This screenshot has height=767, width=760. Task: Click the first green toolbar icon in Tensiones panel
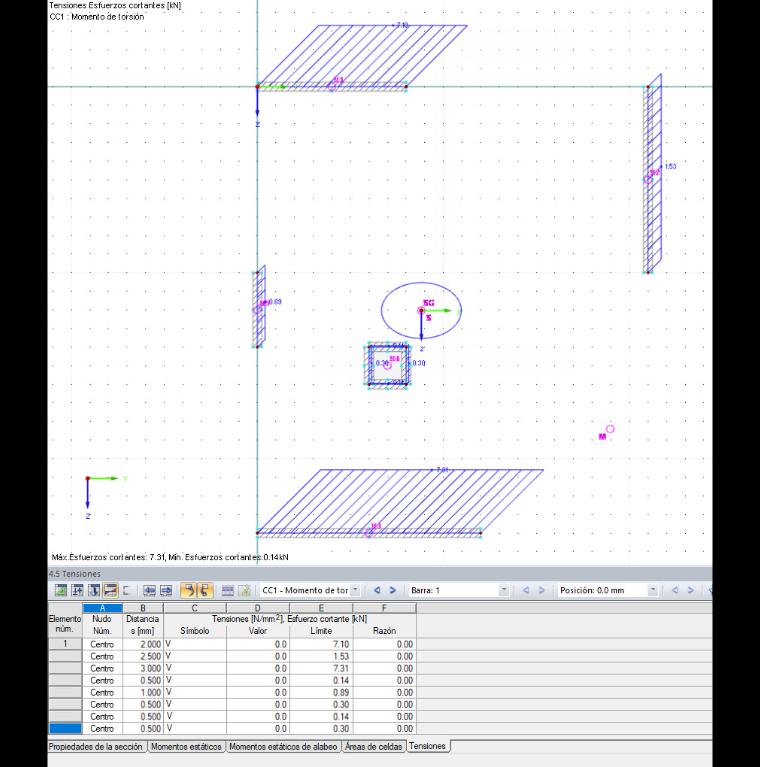tap(61, 590)
